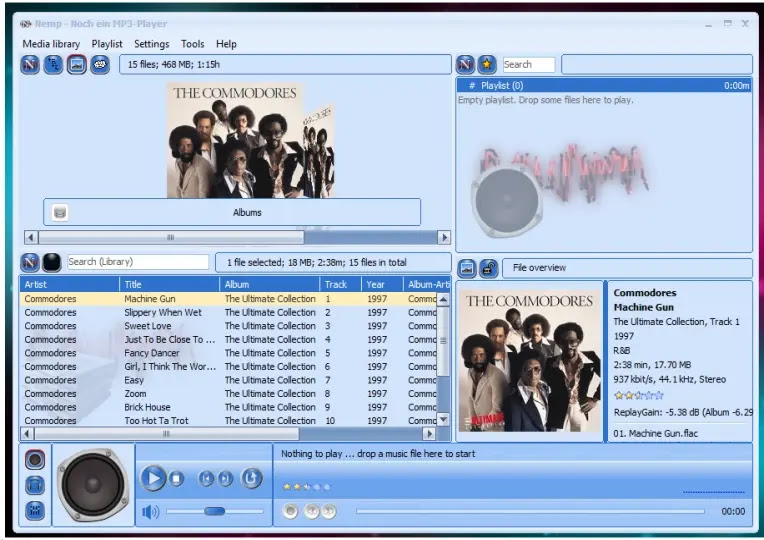
Task: Click the Search (Library) field
Action: (x=138, y=262)
